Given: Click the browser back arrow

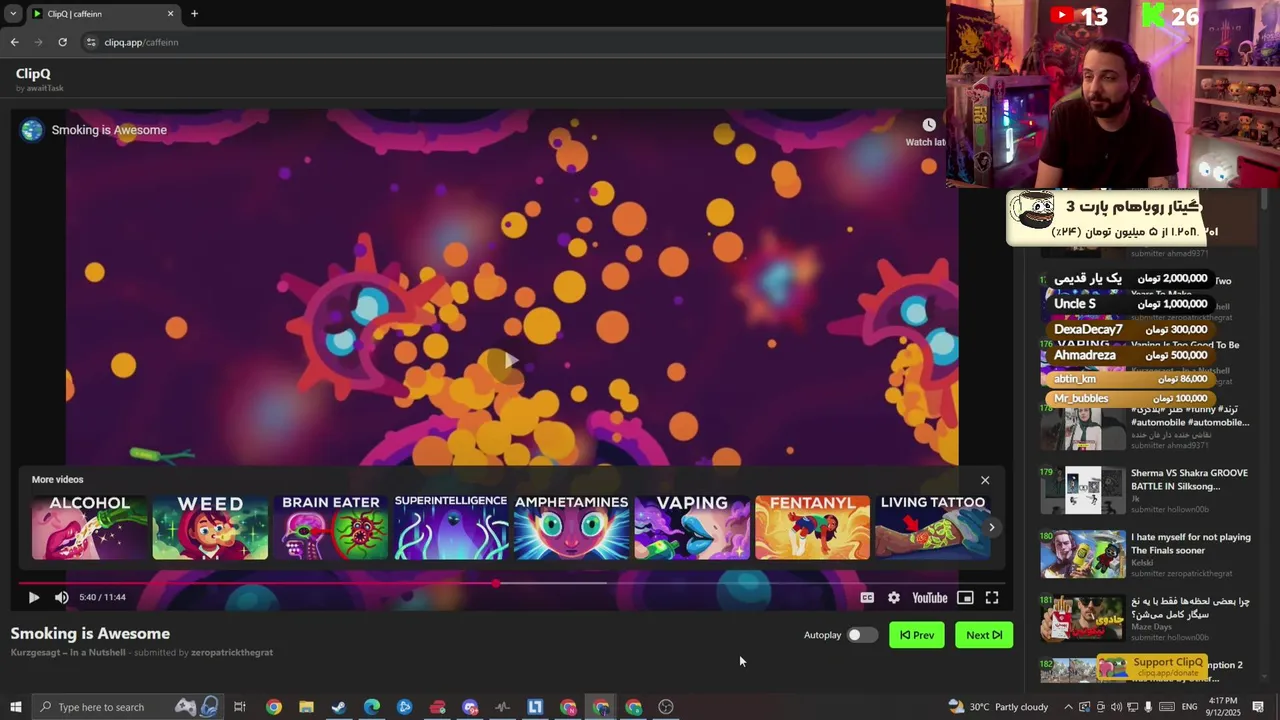Looking at the screenshot, I should coord(14,42).
